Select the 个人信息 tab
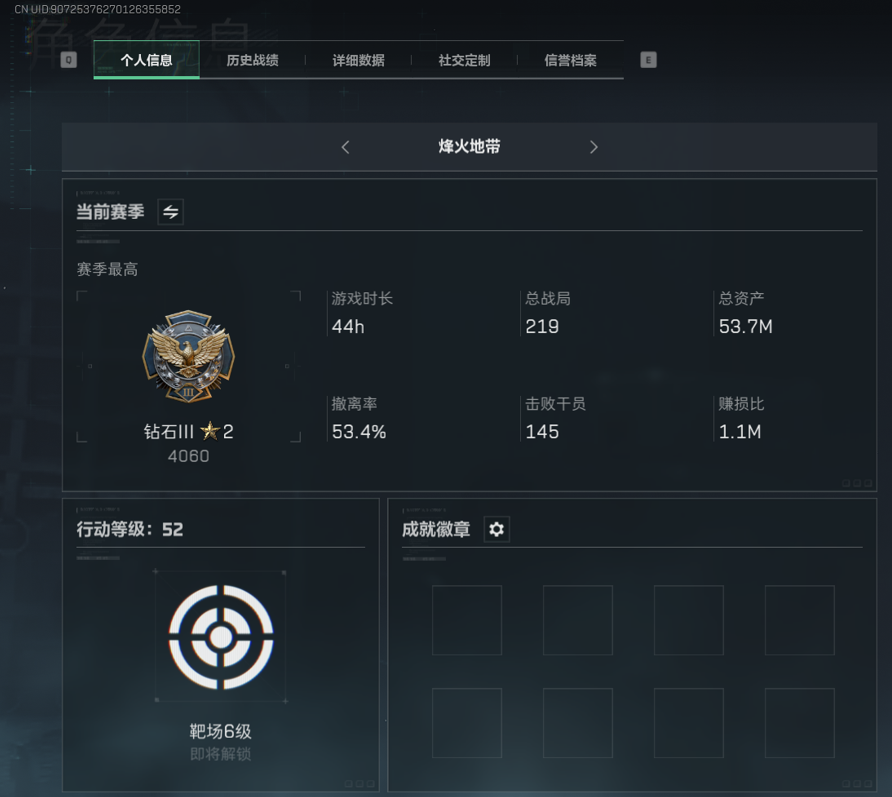 pyautogui.click(x=146, y=60)
